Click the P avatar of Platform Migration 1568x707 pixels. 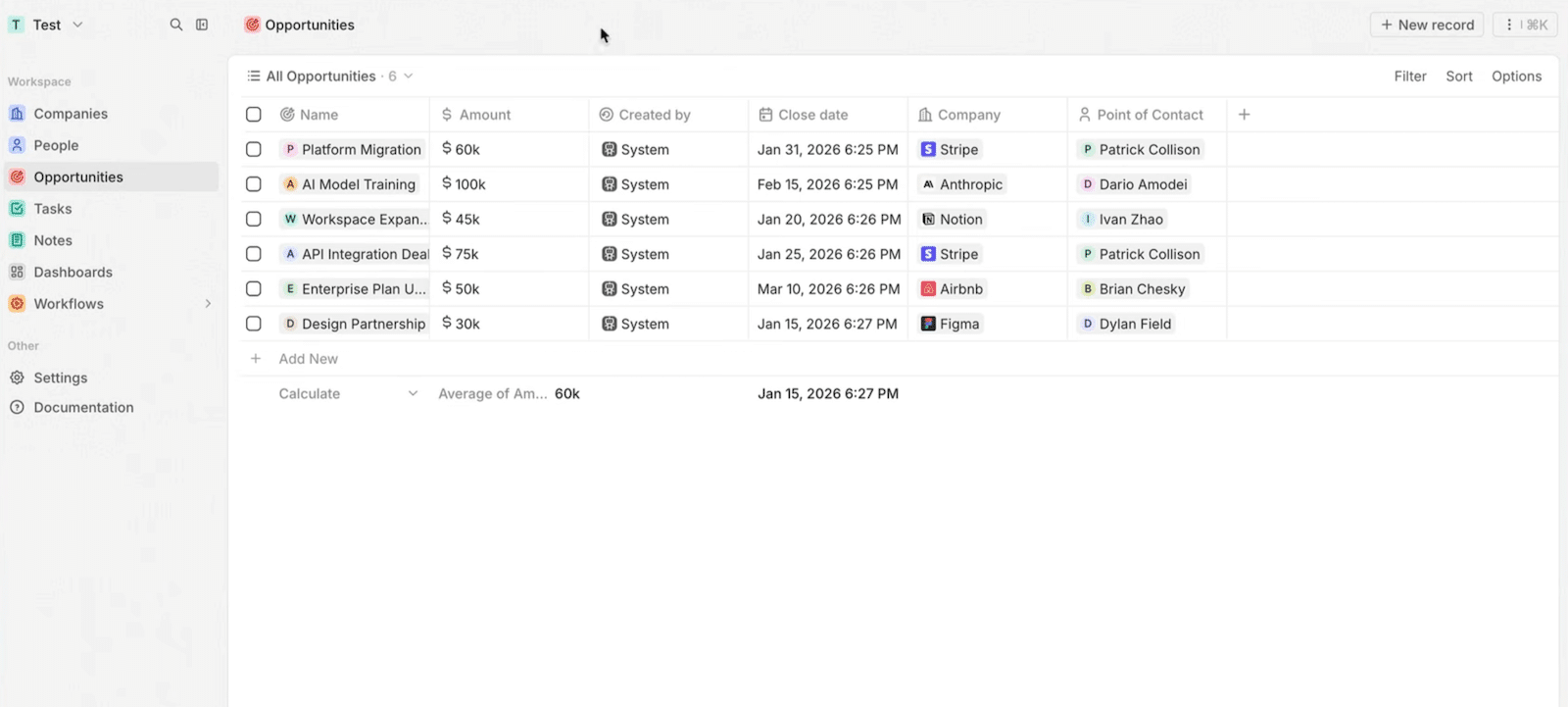pyautogui.click(x=290, y=149)
